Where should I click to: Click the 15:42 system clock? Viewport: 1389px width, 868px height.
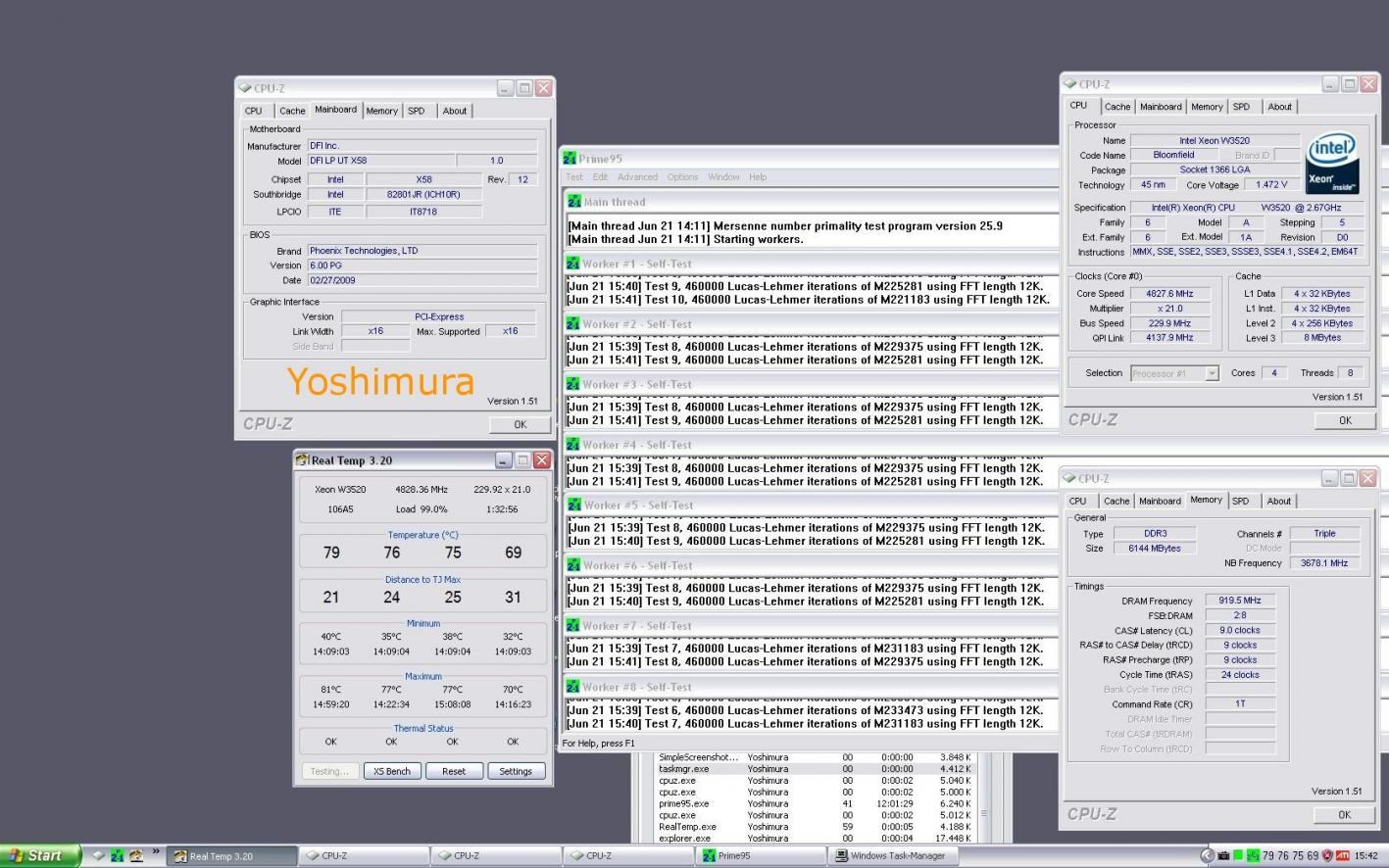coord(1366,856)
